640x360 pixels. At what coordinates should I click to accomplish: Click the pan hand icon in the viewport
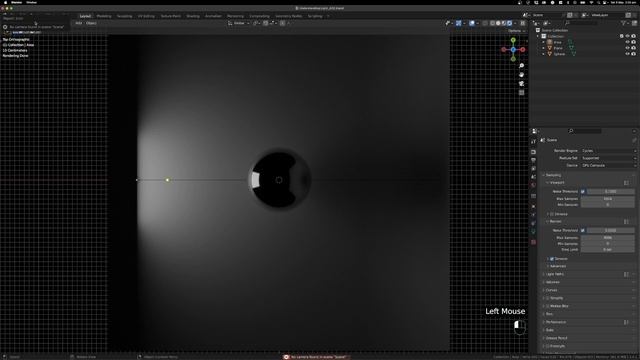click(x=521, y=75)
